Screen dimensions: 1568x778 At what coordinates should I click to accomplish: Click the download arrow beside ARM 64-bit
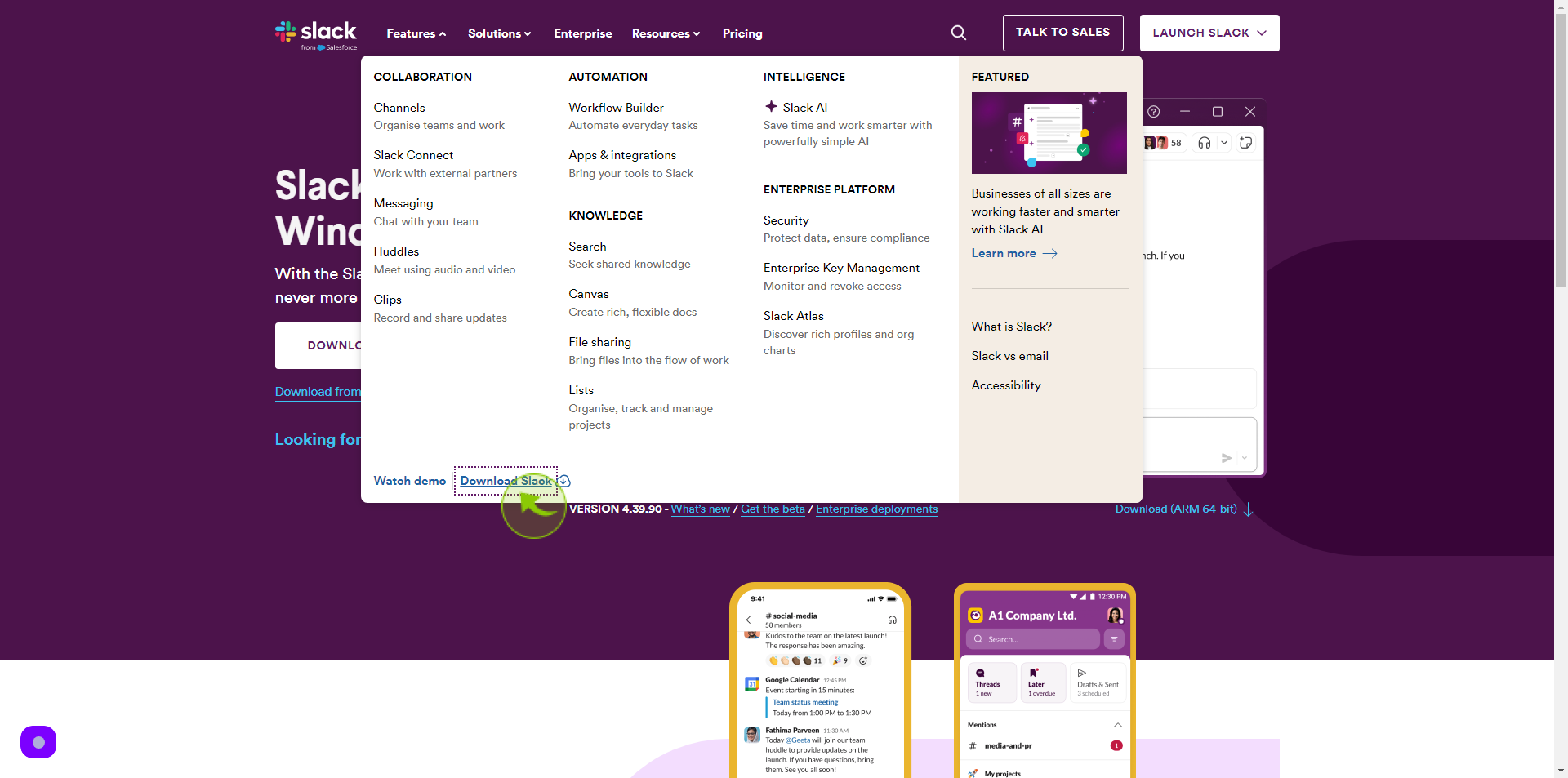[x=1248, y=509]
